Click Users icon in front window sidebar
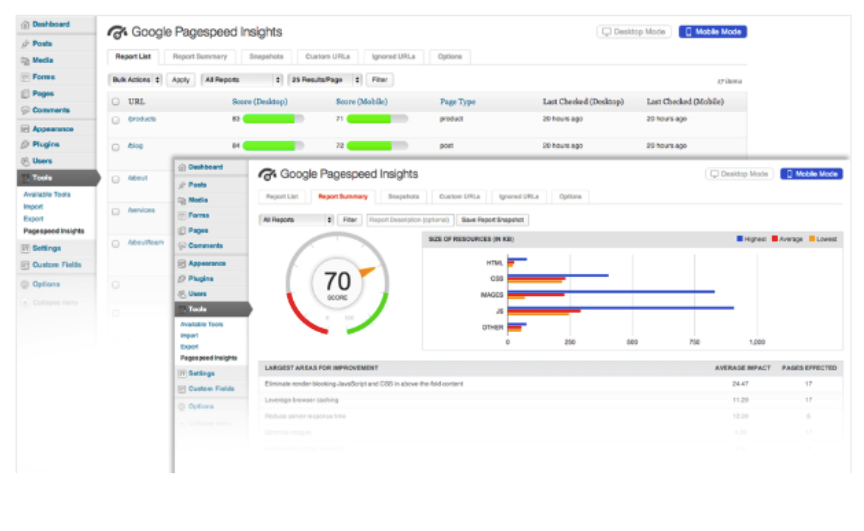Image resolution: width=864 pixels, height=531 pixels. pyautogui.click(x=182, y=294)
